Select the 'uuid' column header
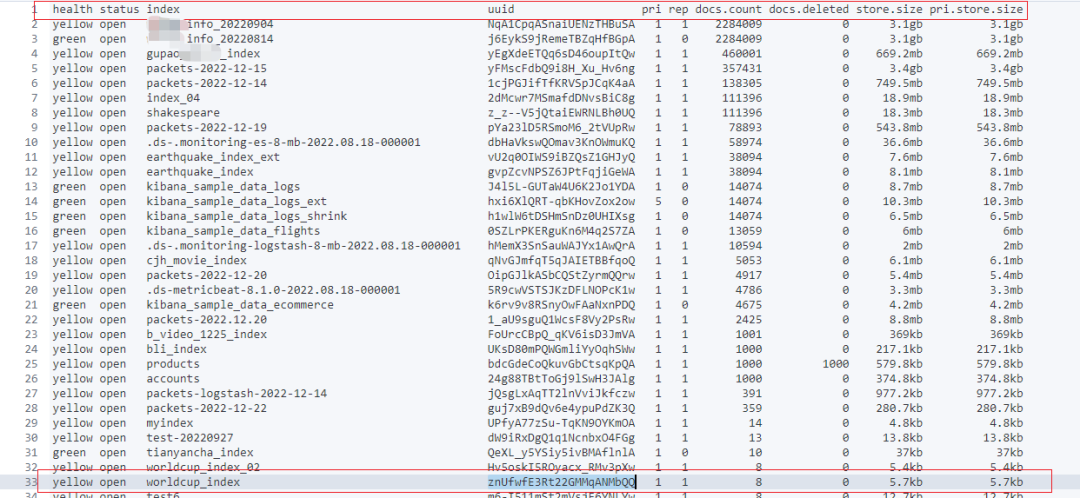Image resolution: width=1080 pixels, height=498 pixels. [x=501, y=10]
